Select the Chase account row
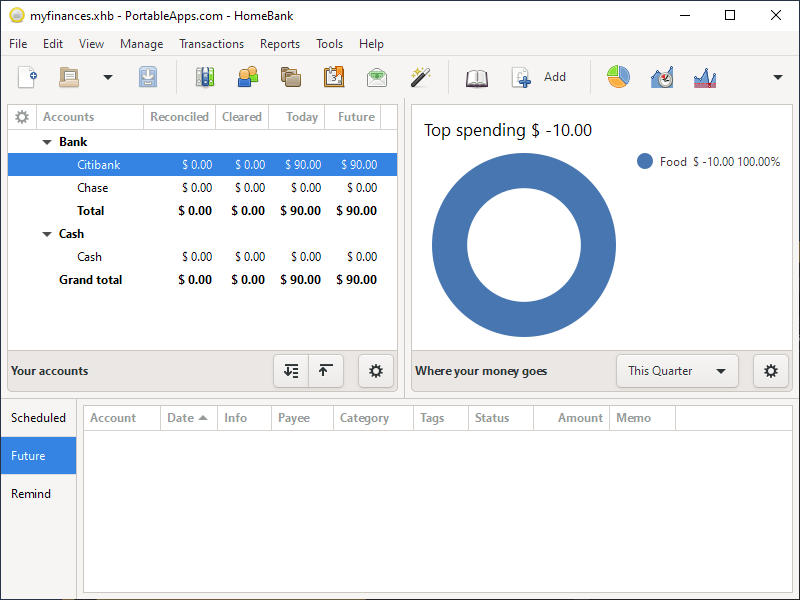Screen dimensions: 800x600 [93, 188]
